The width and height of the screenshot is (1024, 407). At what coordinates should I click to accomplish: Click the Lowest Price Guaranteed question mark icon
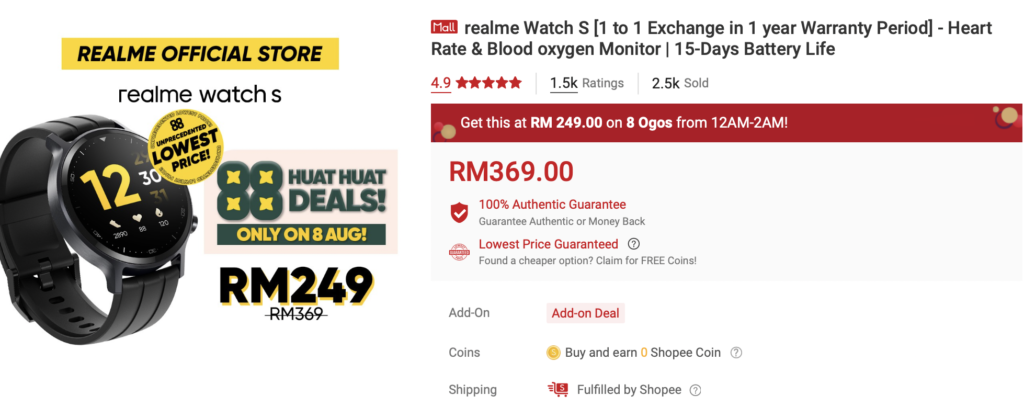click(633, 244)
